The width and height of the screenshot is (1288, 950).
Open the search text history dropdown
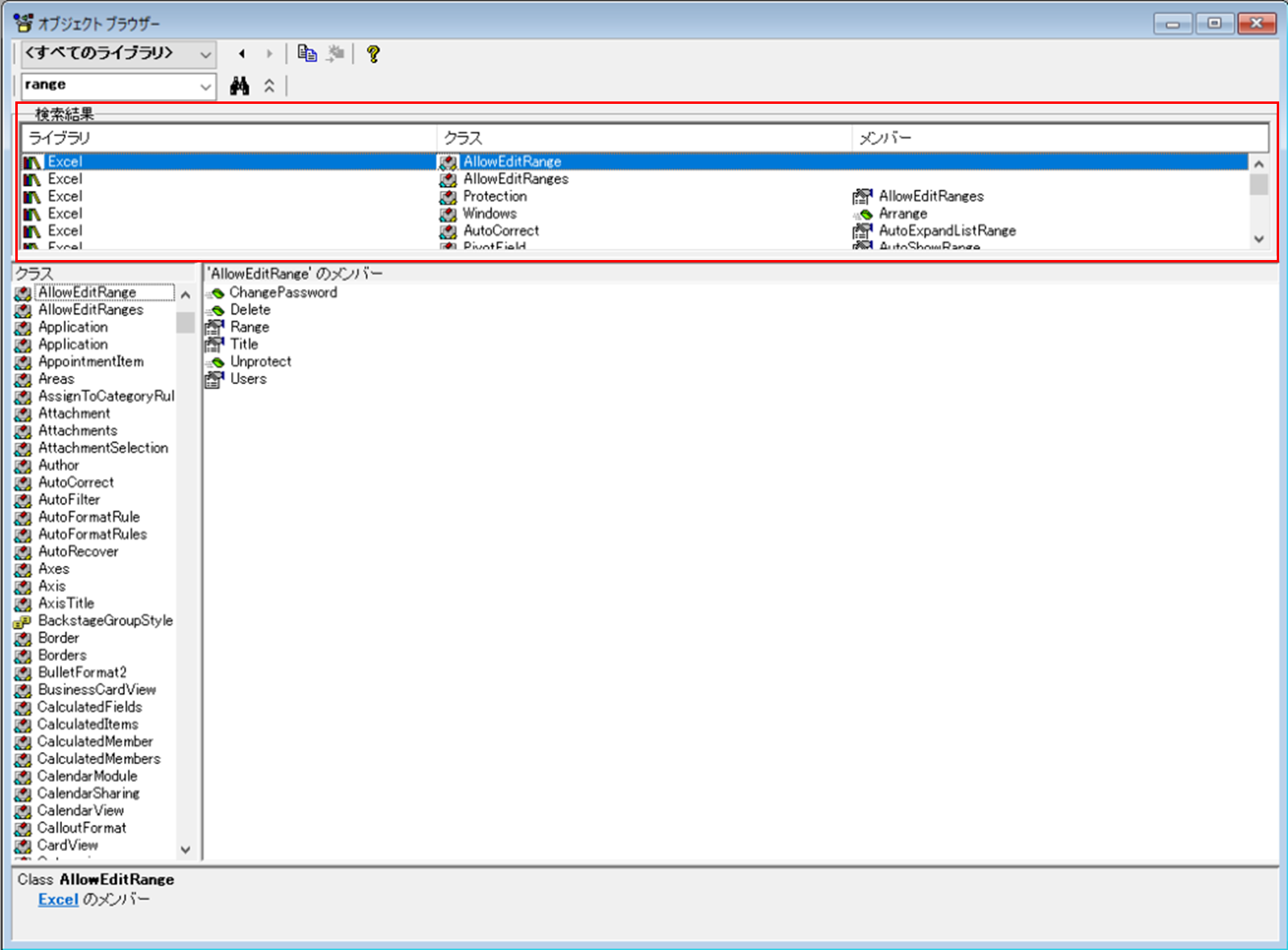pyautogui.click(x=205, y=86)
